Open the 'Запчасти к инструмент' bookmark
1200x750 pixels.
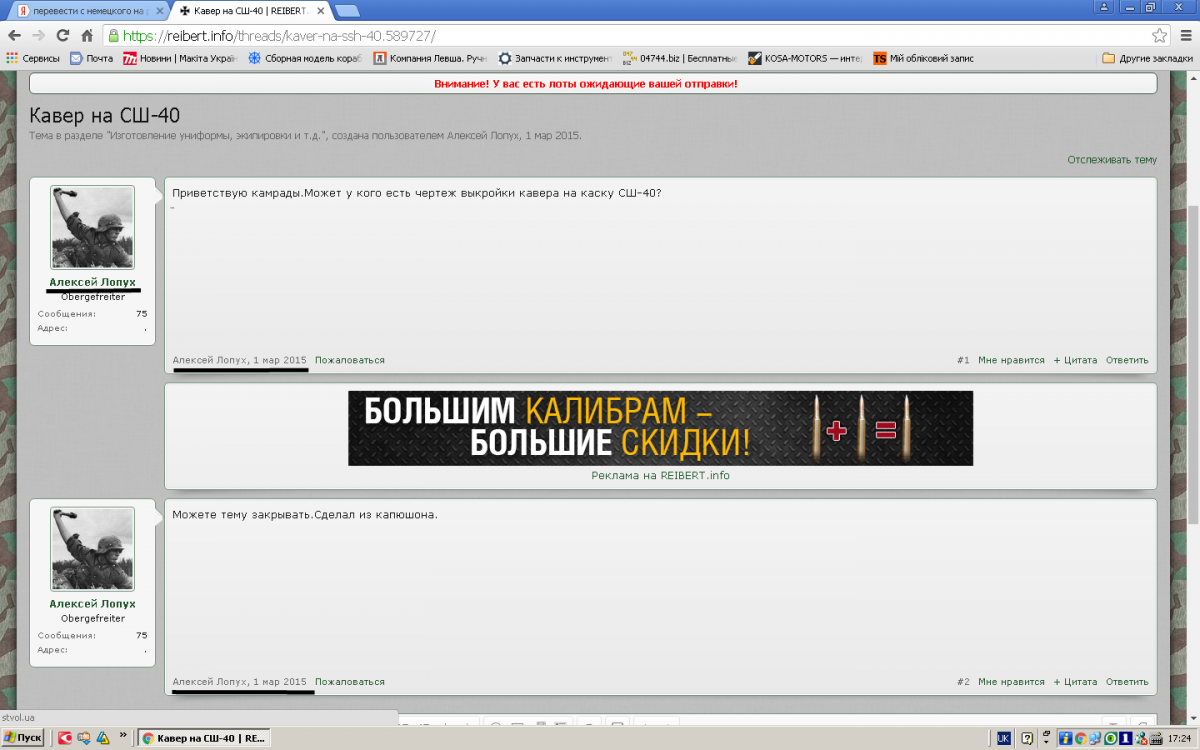click(x=555, y=58)
